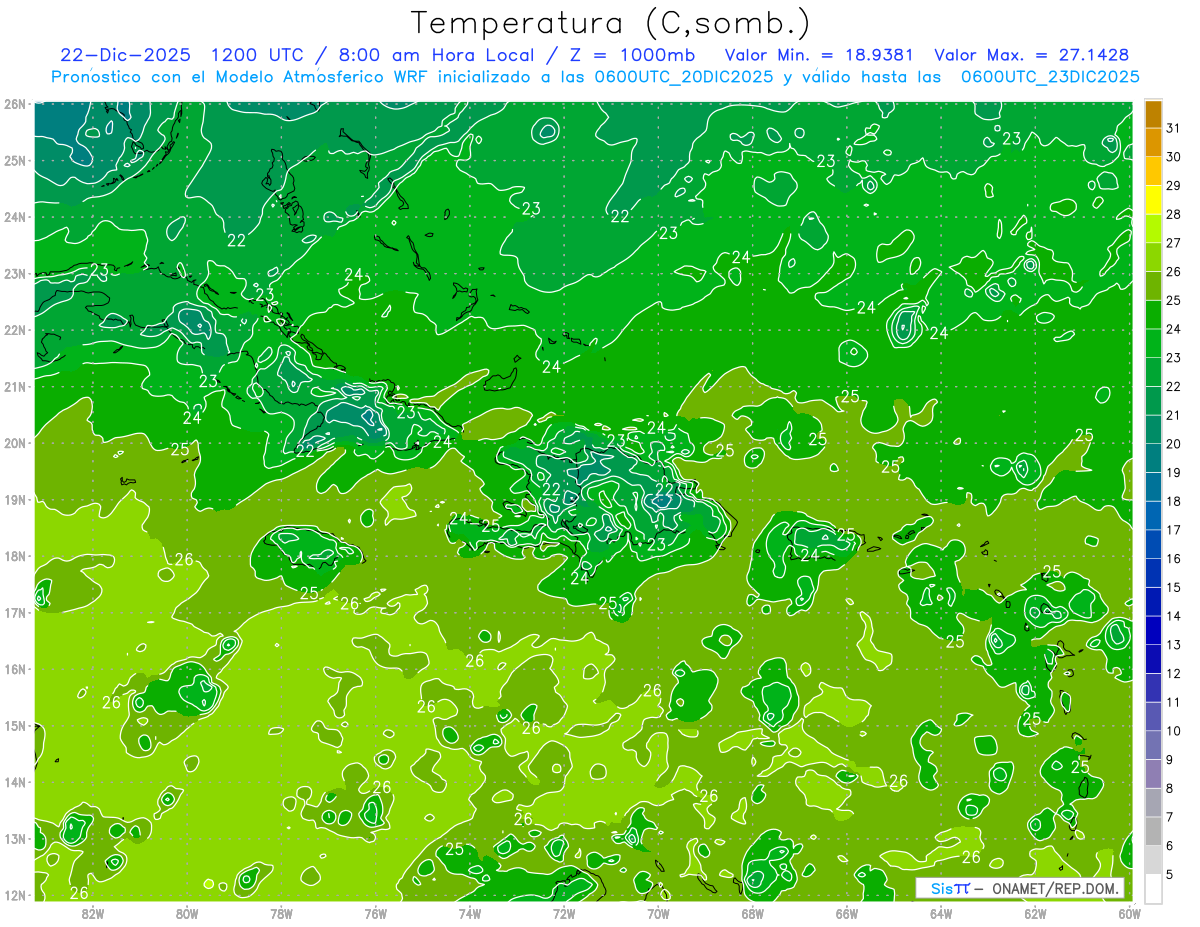This screenshot has height=927, width=1200.
Task: Click the legend value '11'
Action: (1174, 702)
